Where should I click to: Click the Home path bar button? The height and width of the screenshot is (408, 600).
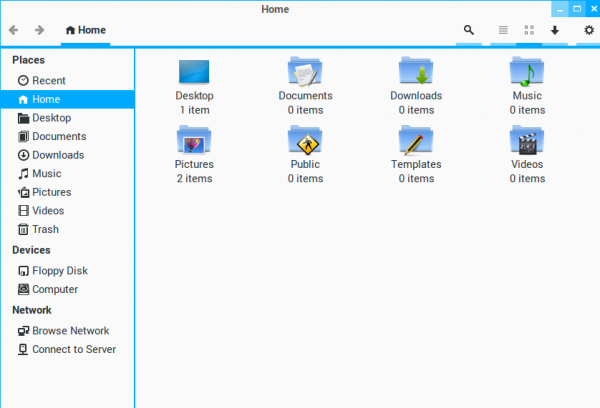[x=86, y=30]
